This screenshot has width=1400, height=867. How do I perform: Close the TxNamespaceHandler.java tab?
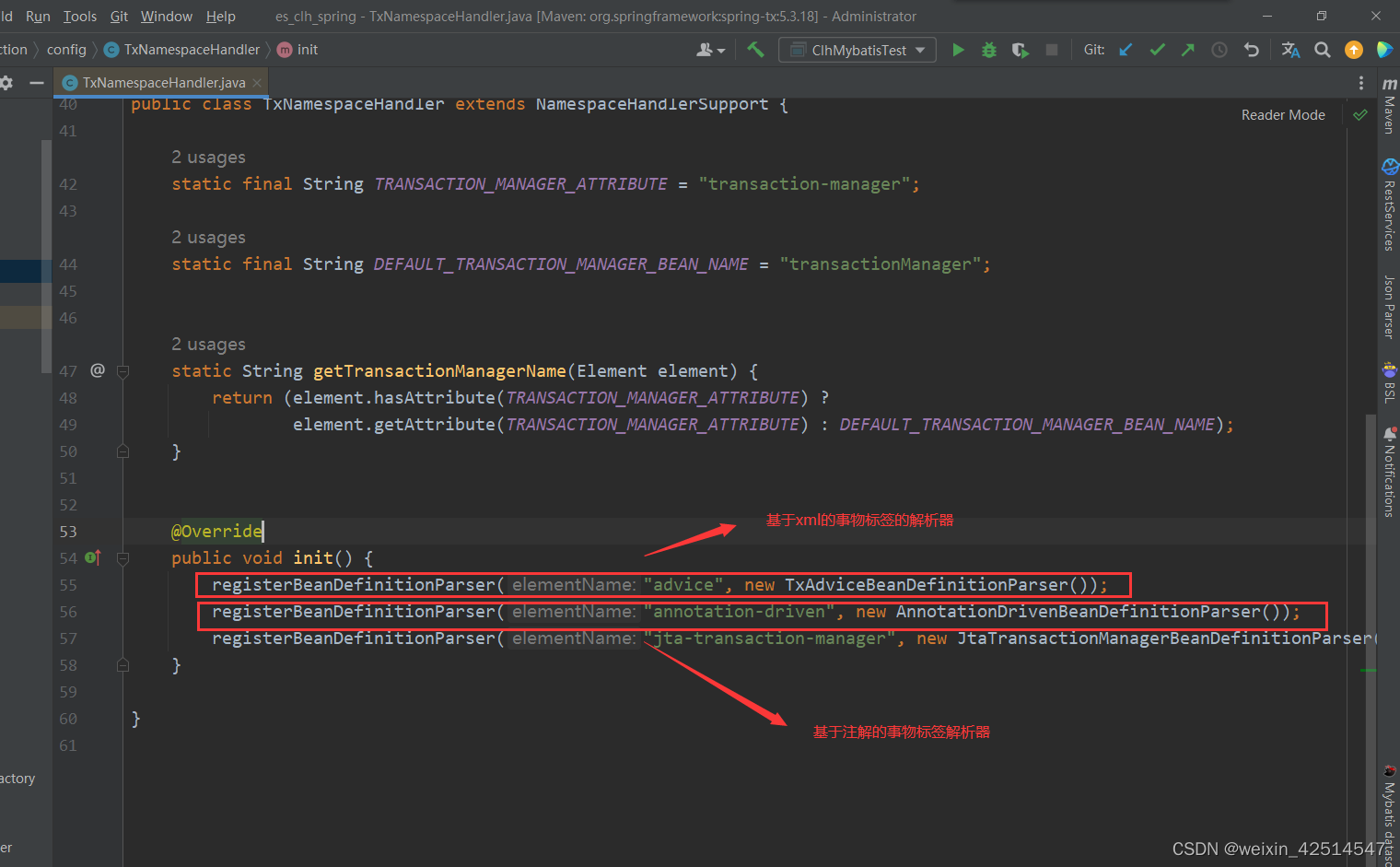tap(257, 83)
